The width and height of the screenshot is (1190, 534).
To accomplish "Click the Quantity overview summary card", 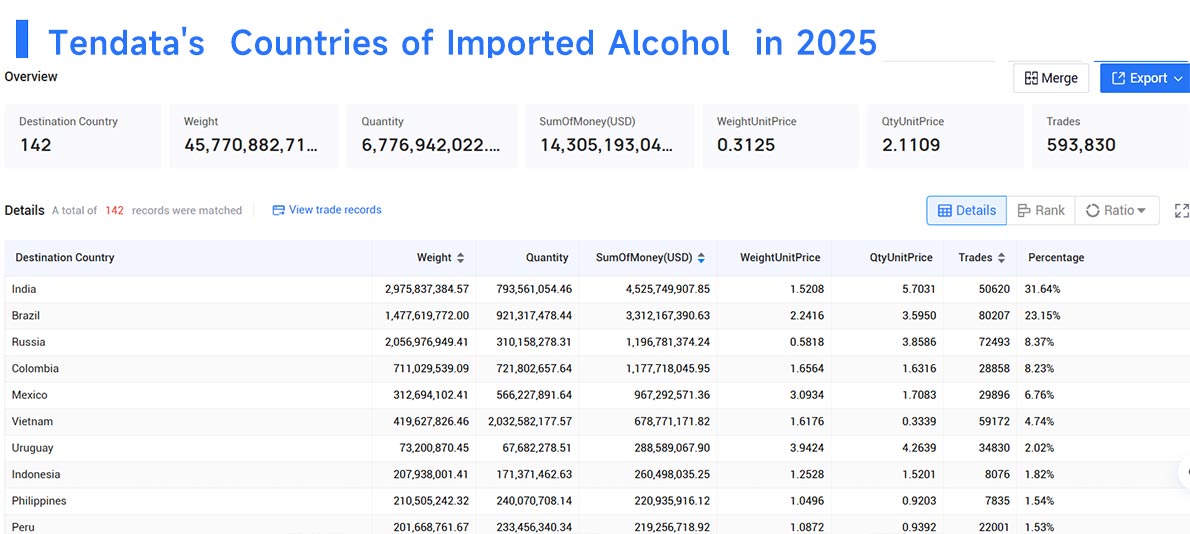I will [432, 136].
